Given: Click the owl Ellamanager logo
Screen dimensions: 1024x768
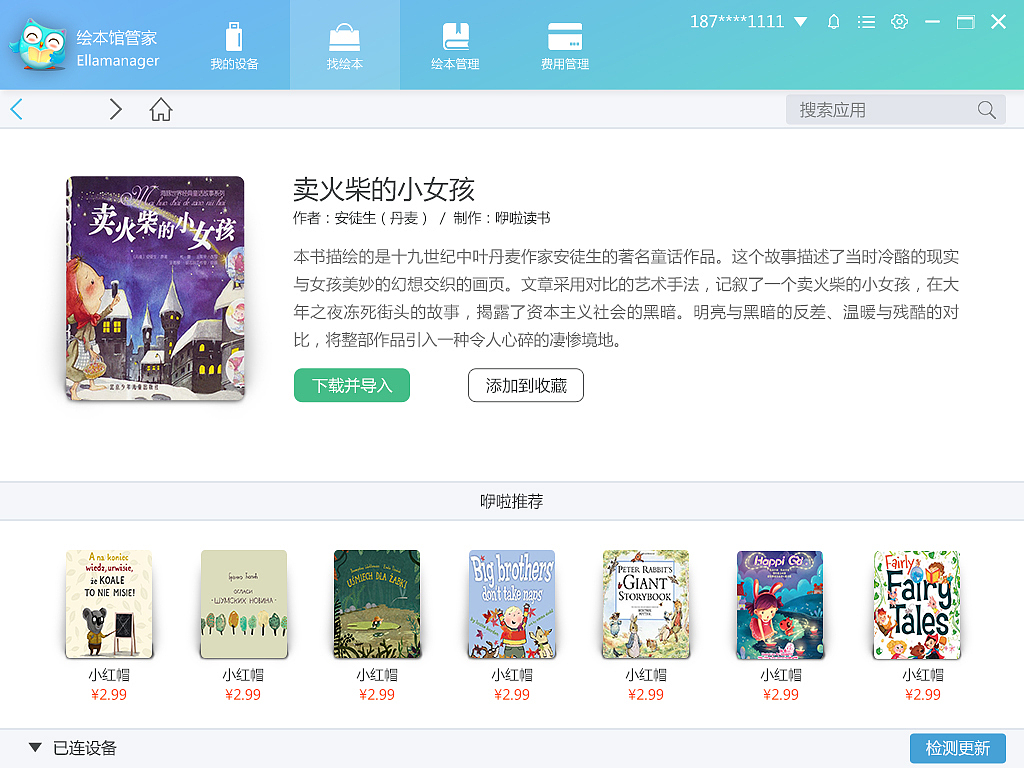Looking at the screenshot, I should (x=35, y=42).
